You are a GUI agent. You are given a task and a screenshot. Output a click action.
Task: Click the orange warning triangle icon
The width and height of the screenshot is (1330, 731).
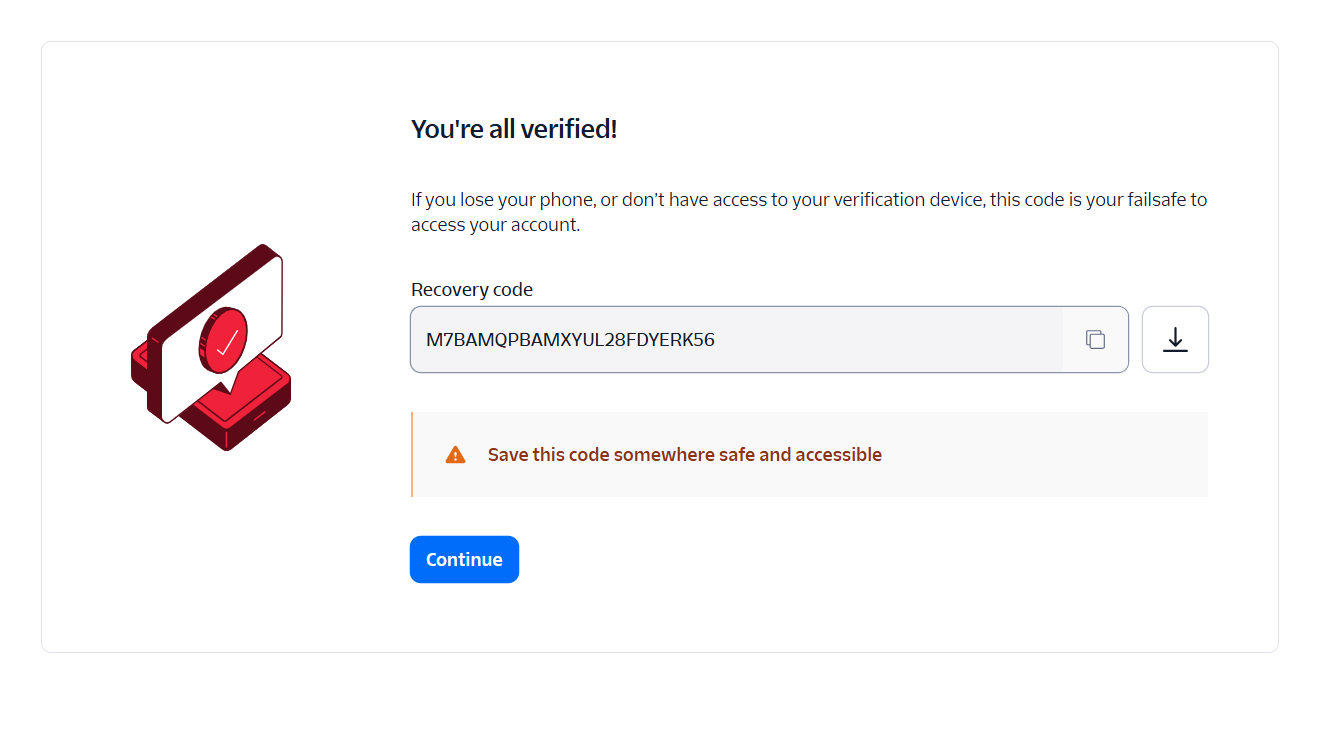coord(455,455)
